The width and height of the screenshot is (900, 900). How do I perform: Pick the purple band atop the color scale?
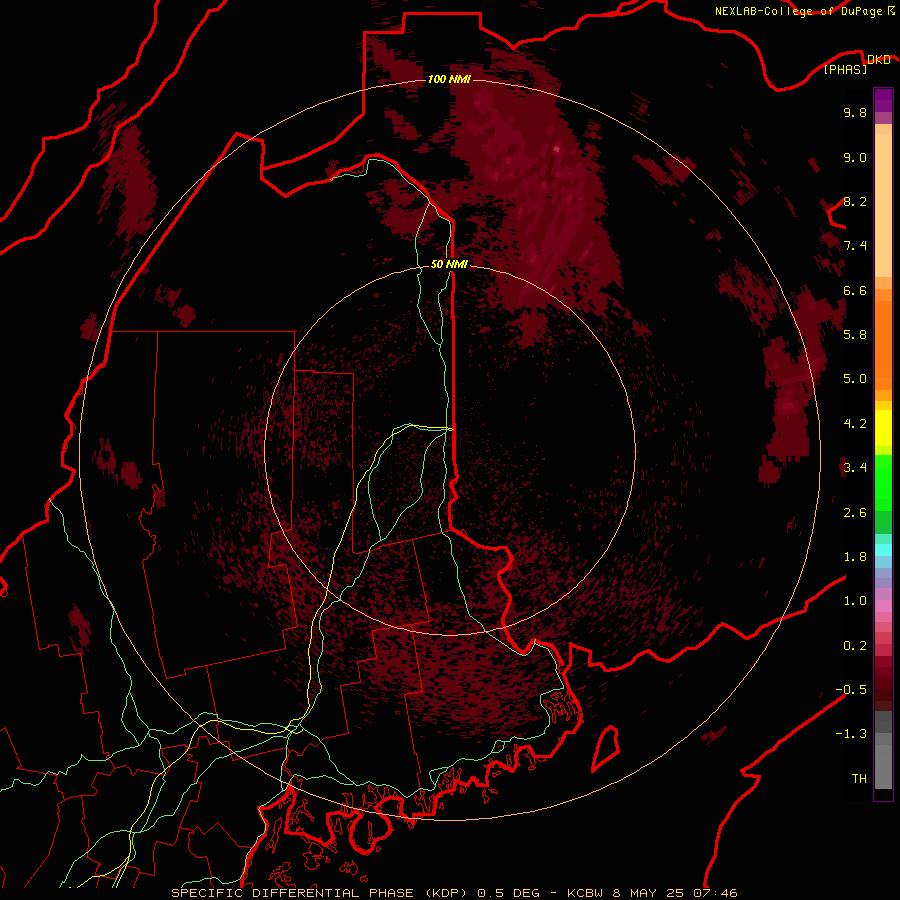883,100
